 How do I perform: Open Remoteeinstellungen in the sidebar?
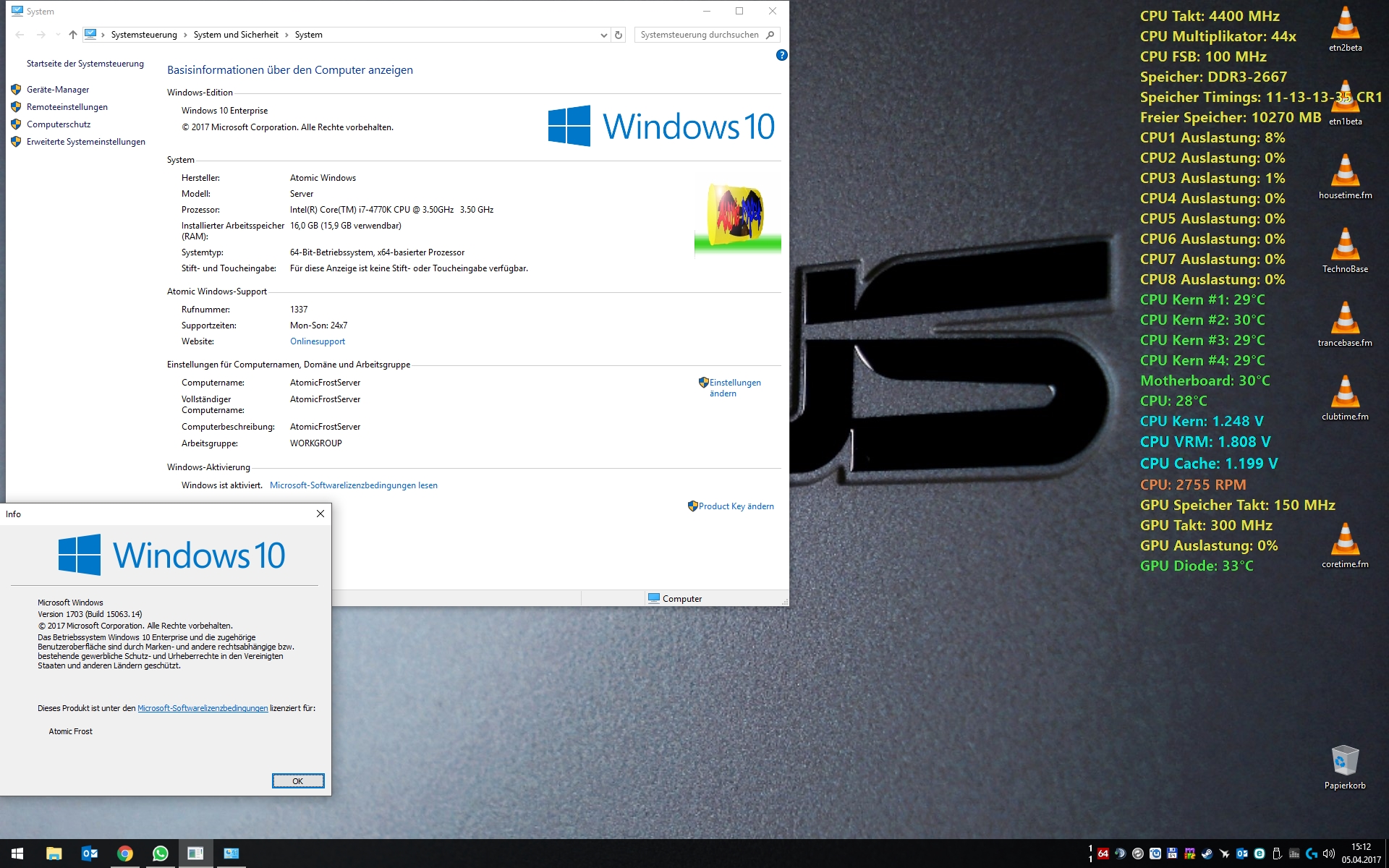(x=67, y=107)
